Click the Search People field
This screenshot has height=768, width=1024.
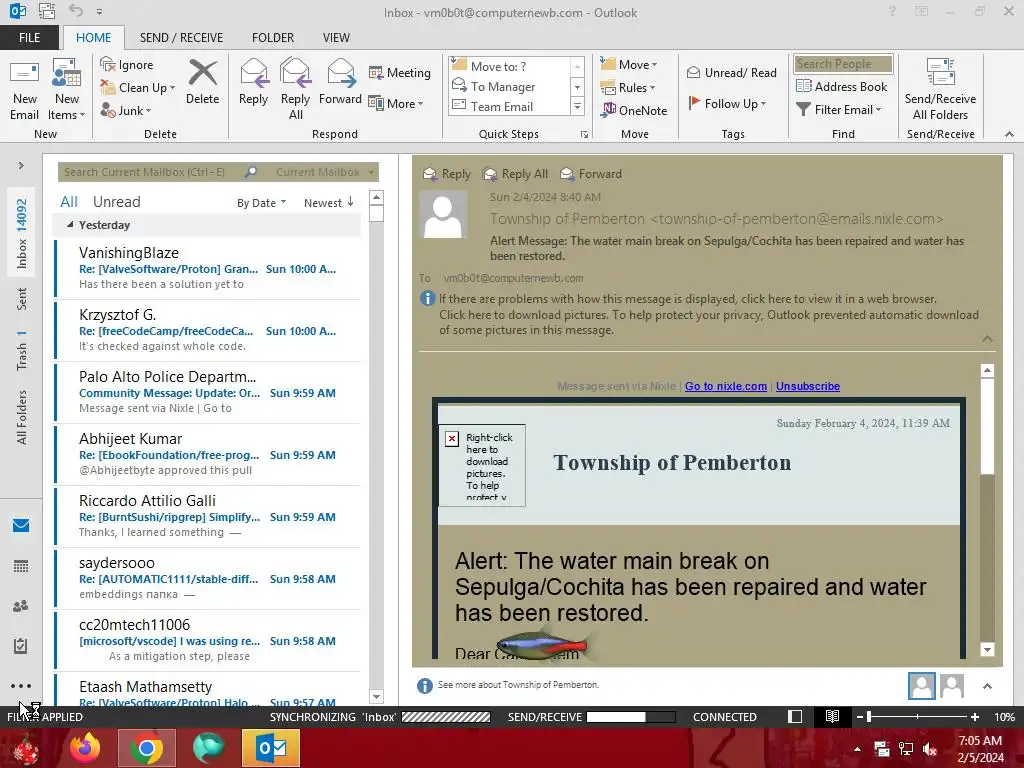[843, 64]
